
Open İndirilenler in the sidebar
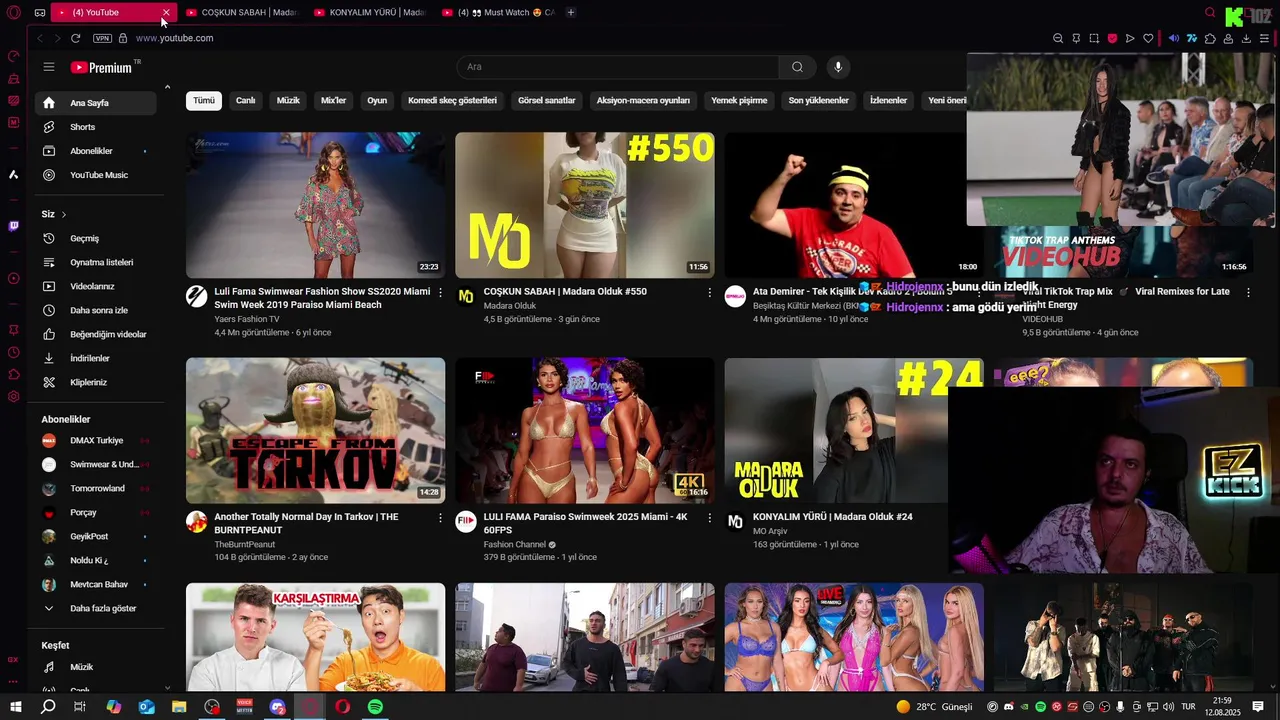[95, 358]
